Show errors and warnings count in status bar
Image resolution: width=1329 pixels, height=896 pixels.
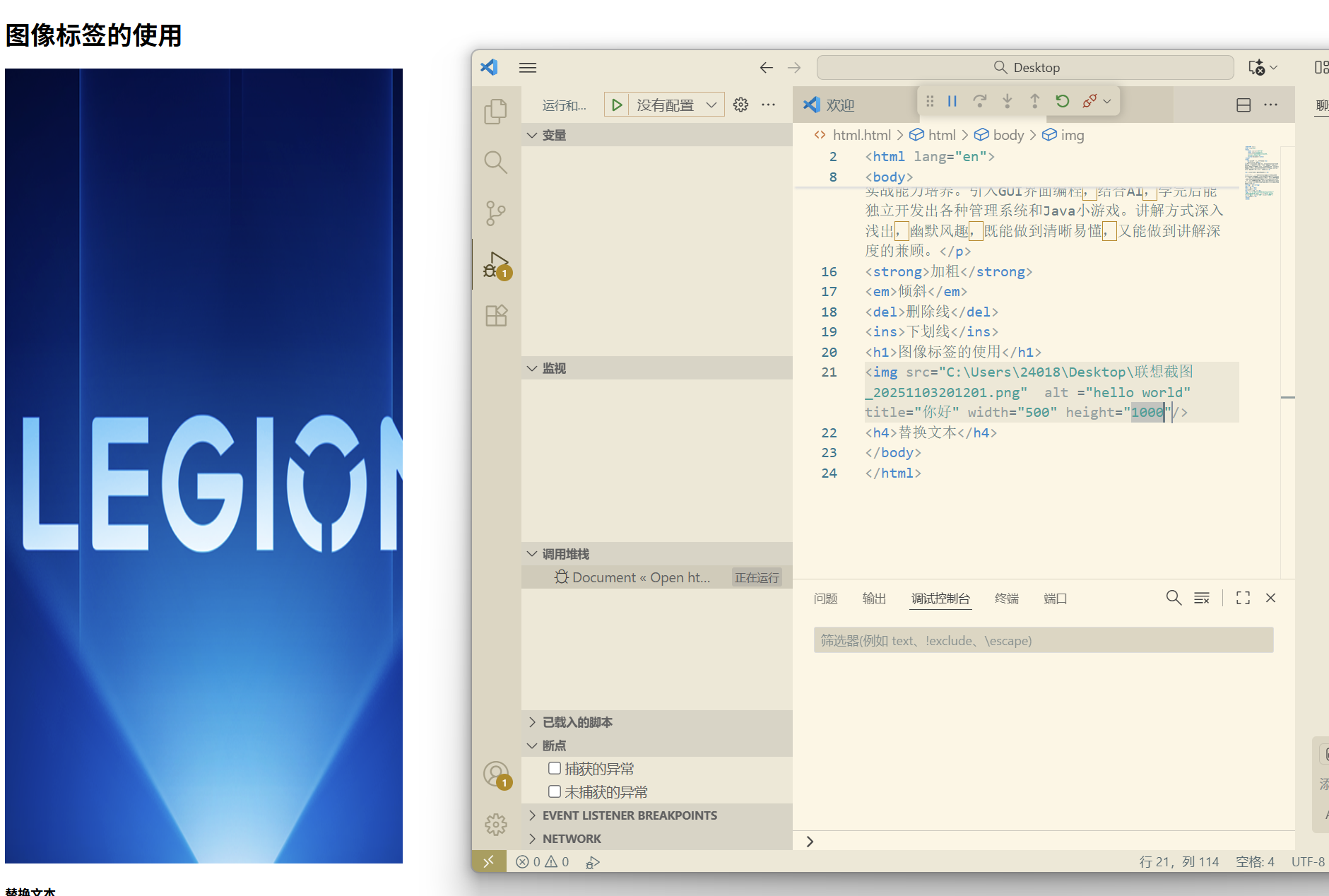point(543,861)
